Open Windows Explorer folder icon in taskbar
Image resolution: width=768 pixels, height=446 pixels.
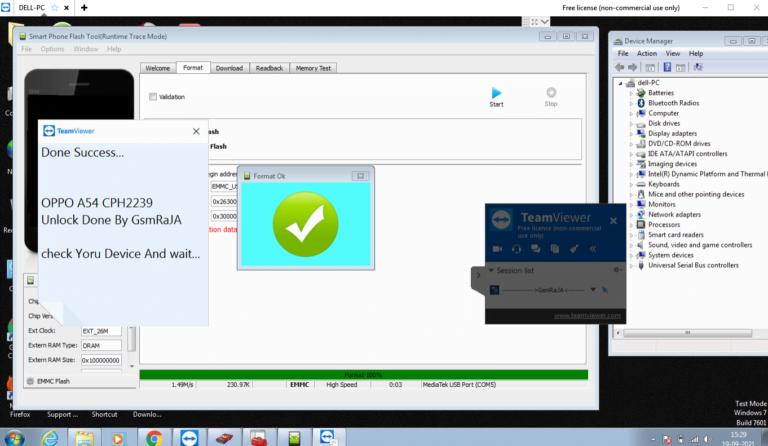point(84,438)
